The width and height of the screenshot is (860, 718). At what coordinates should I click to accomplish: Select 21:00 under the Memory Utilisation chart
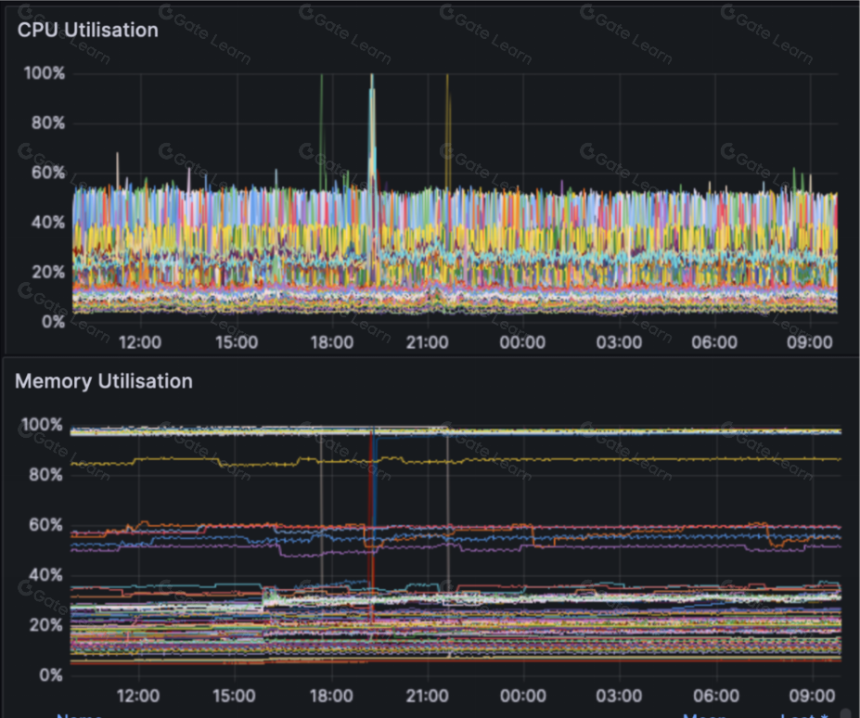coord(427,696)
